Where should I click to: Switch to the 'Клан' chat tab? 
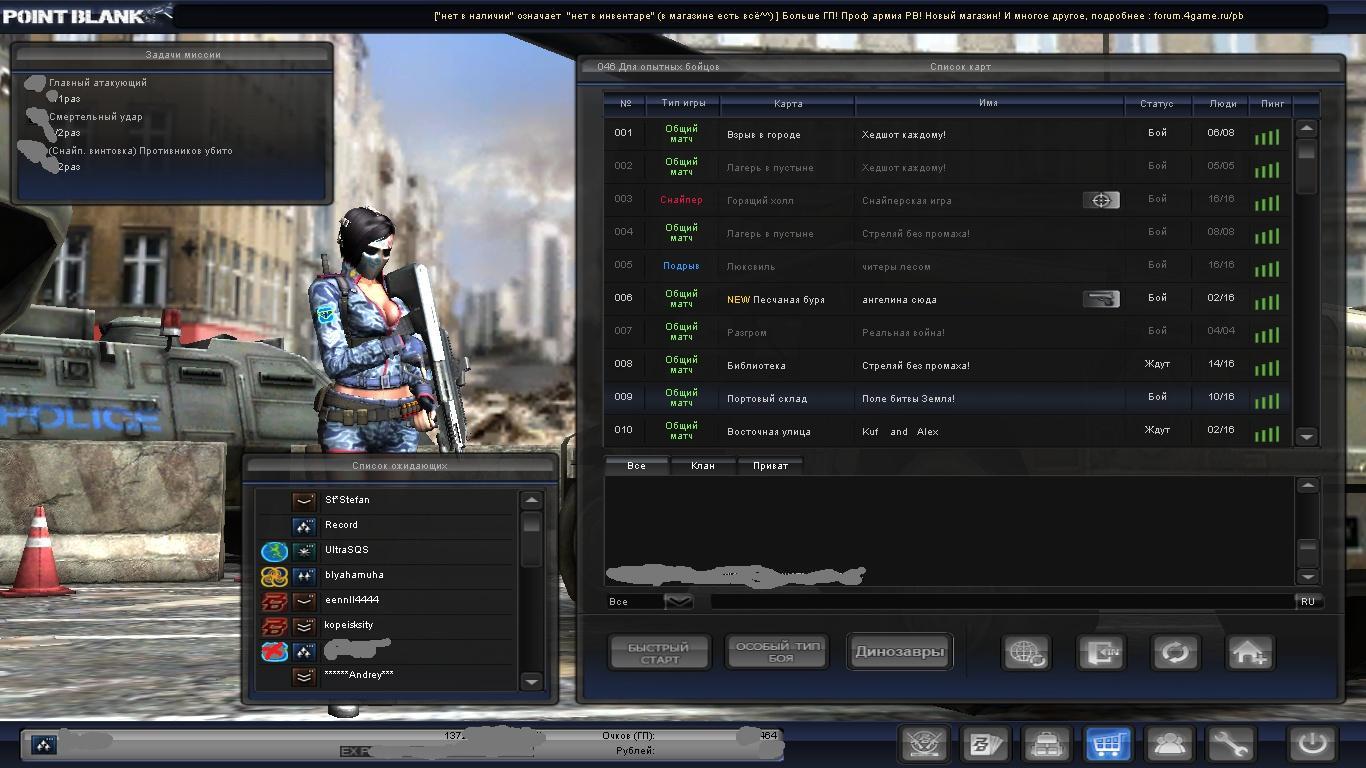coord(703,466)
